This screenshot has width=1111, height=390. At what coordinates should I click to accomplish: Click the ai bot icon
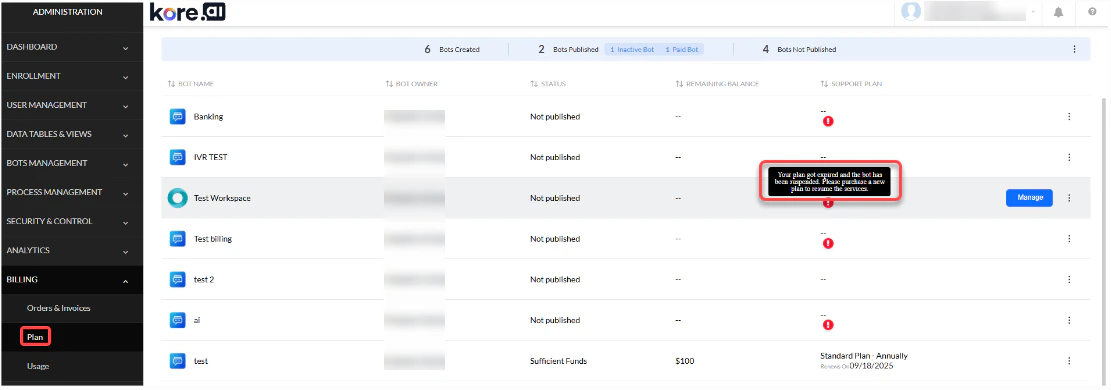(x=177, y=321)
